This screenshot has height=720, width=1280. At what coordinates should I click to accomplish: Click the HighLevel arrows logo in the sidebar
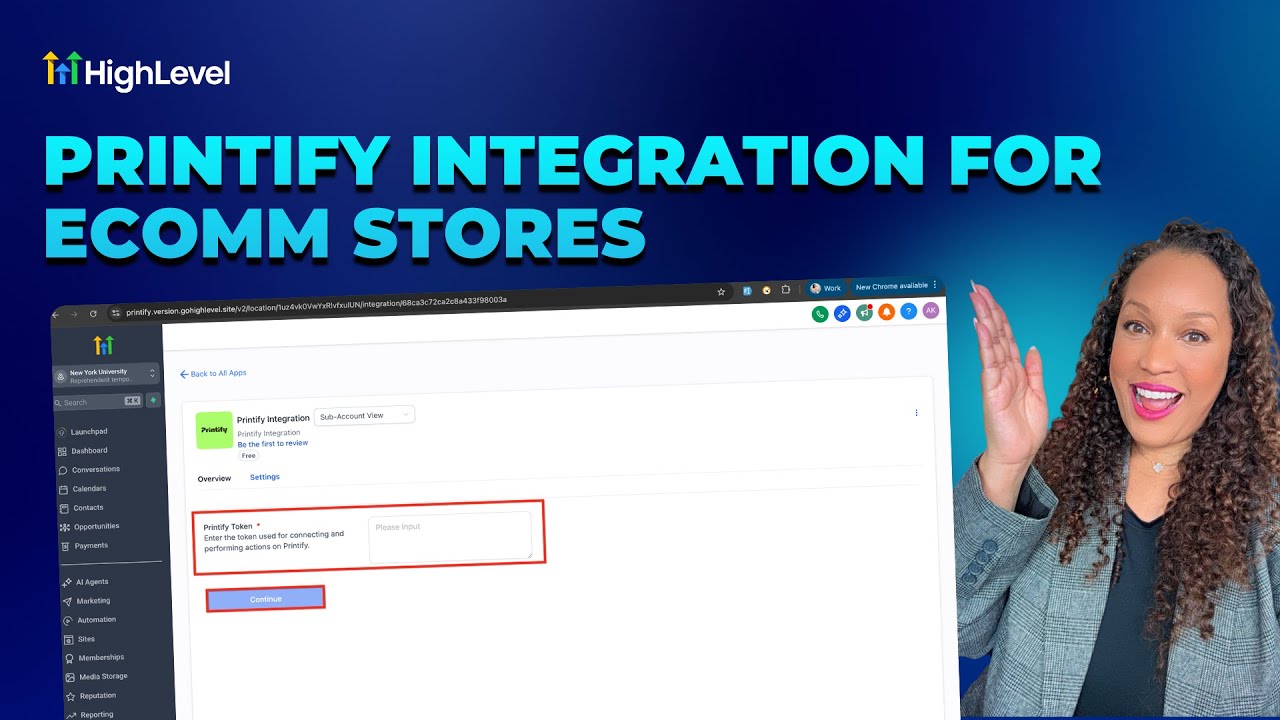tap(104, 345)
